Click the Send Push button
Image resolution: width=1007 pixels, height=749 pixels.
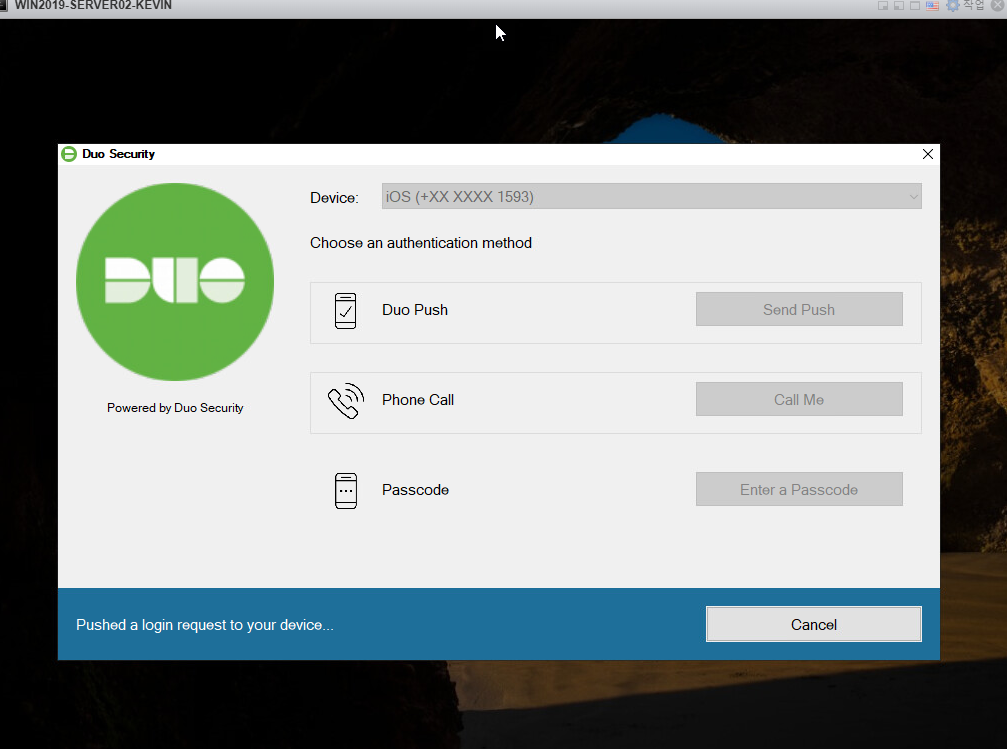click(x=799, y=310)
